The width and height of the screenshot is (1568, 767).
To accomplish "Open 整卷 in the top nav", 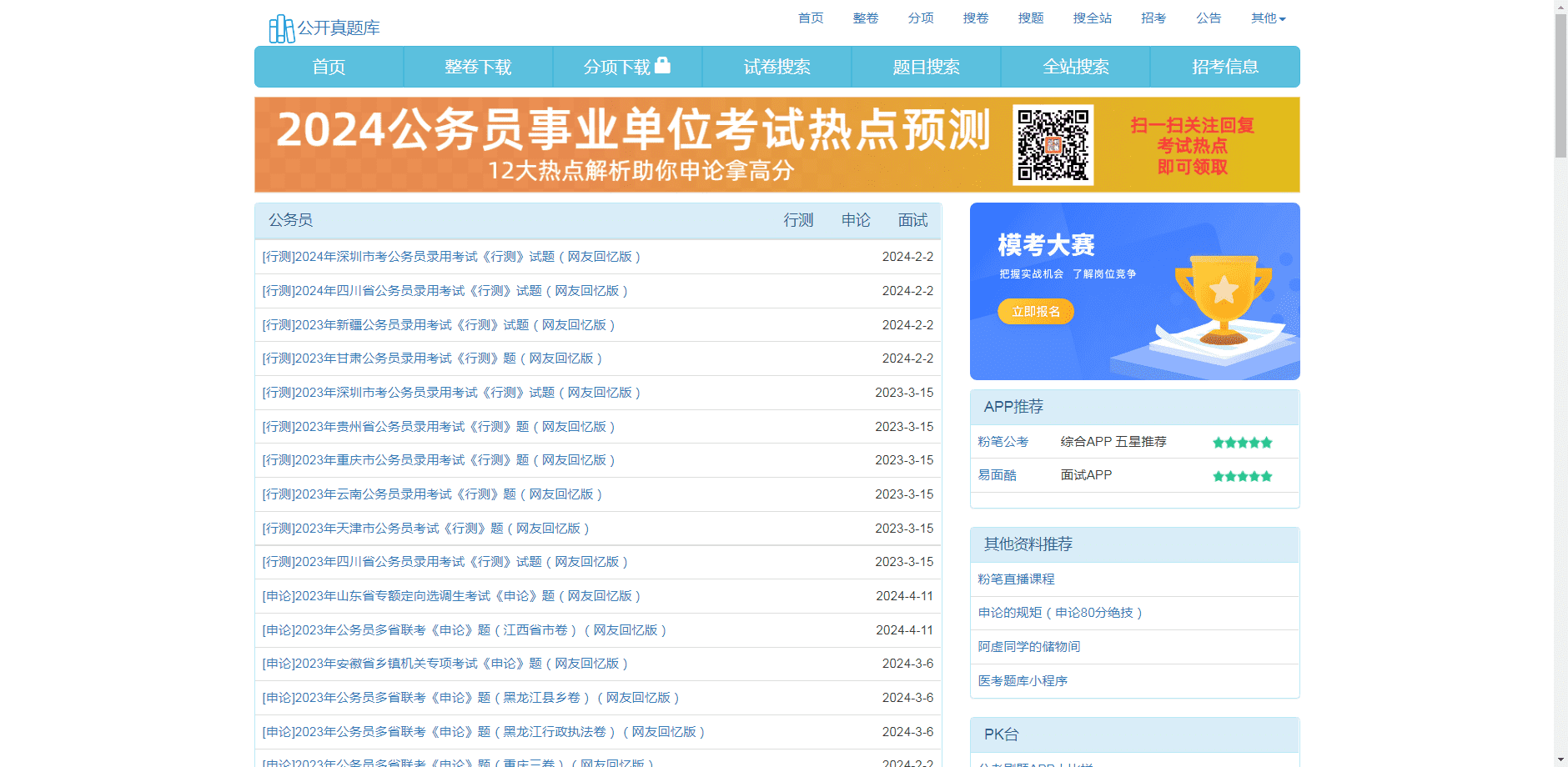I will pos(866,18).
